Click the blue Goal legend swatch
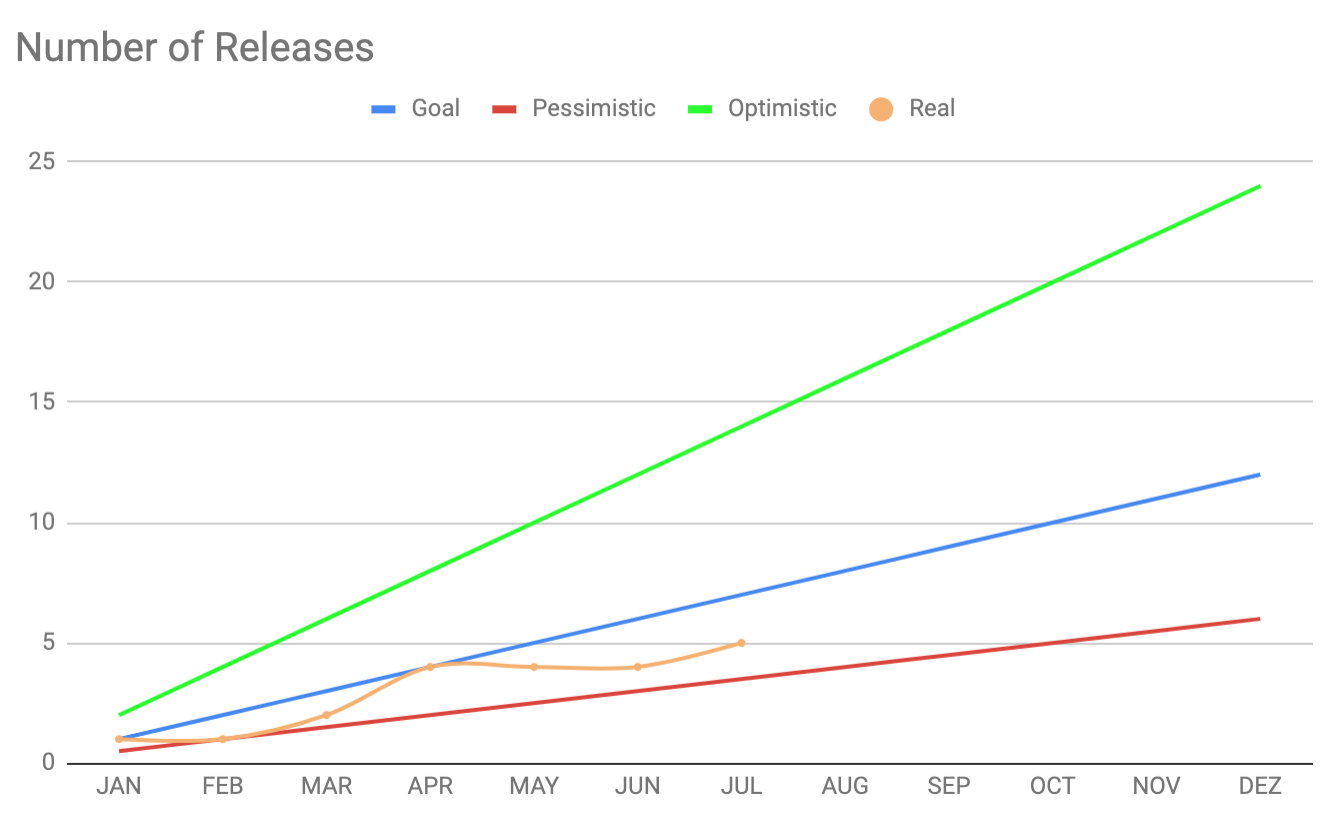Screen dimensions: 1332x818 pos(384,109)
